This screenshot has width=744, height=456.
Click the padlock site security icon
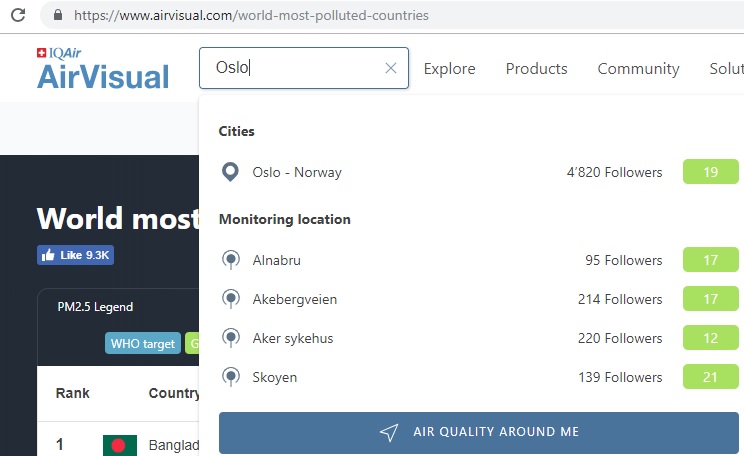(58, 15)
